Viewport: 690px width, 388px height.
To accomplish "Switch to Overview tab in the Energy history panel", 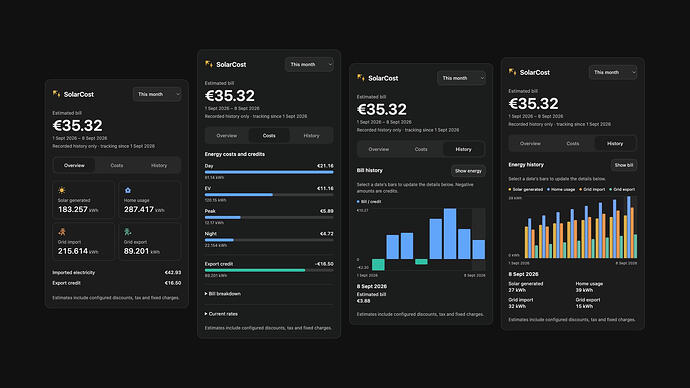I will tap(530, 143).
